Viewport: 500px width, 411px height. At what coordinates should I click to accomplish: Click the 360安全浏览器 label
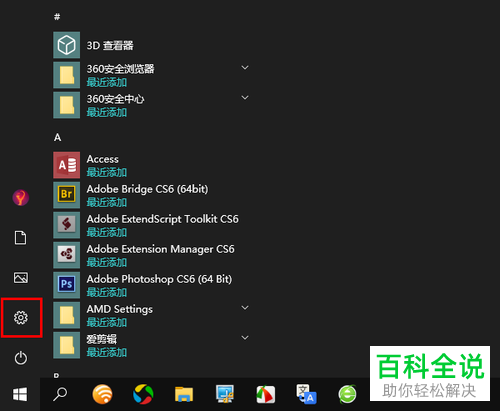pyautogui.click(x=120, y=69)
